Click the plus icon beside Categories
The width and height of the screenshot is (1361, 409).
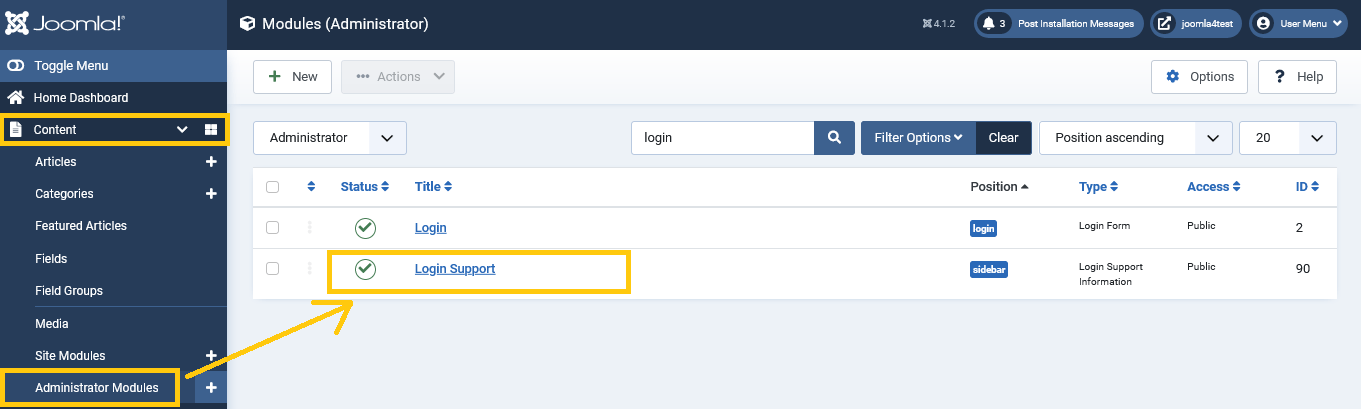211,194
